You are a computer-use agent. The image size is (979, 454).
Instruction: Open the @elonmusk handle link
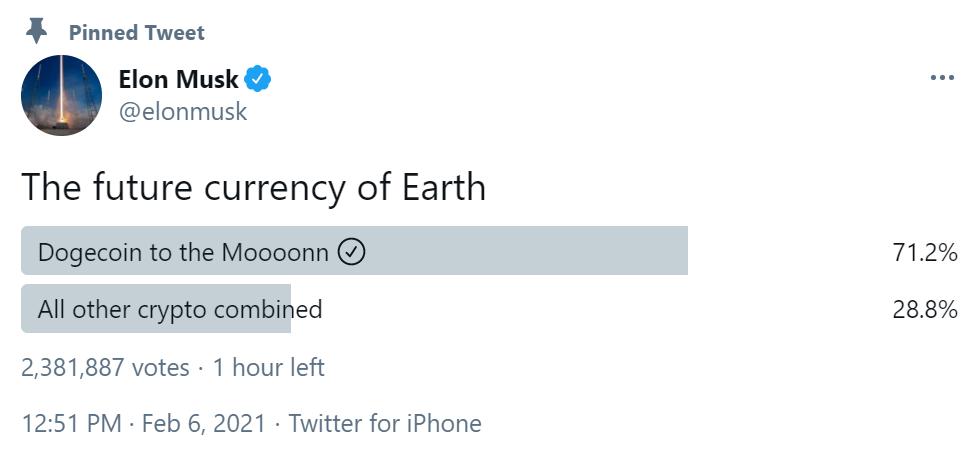pos(183,112)
